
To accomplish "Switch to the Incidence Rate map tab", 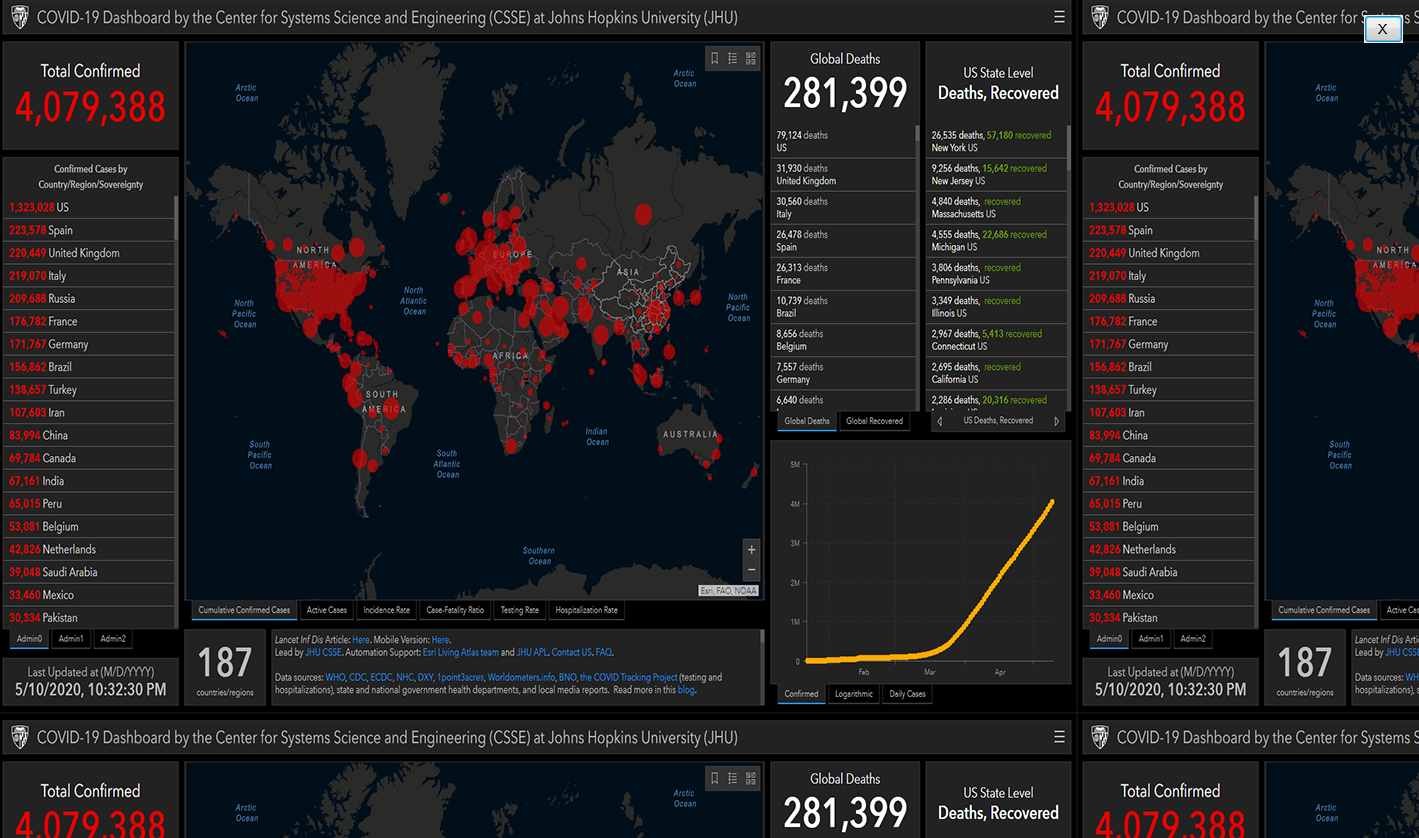I will point(387,610).
